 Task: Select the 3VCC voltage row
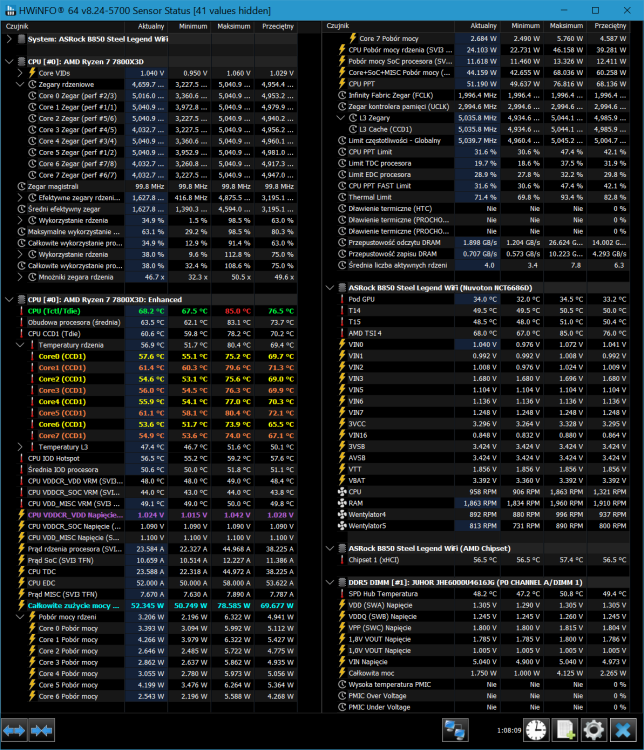[477, 424]
